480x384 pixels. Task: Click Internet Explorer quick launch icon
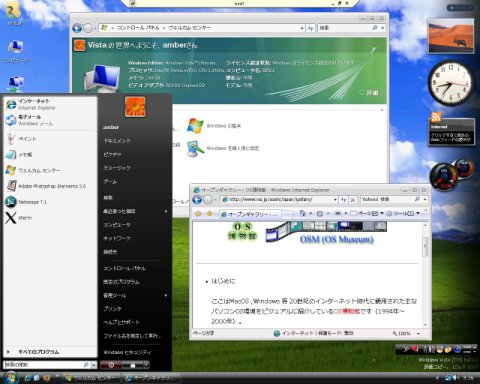coord(28,378)
